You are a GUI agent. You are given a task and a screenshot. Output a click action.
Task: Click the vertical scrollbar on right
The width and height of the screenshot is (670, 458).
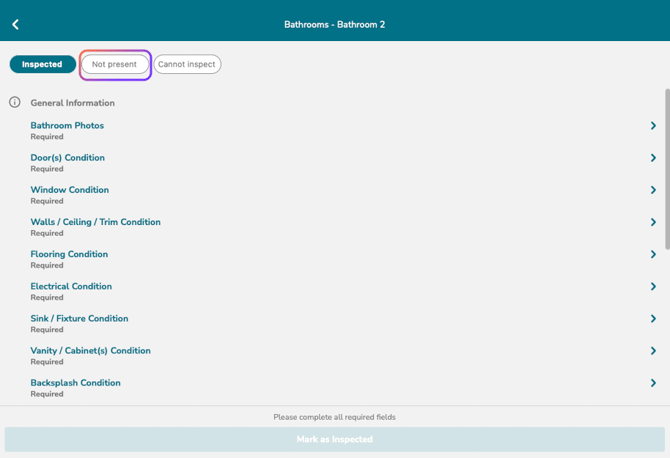pos(666,170)
